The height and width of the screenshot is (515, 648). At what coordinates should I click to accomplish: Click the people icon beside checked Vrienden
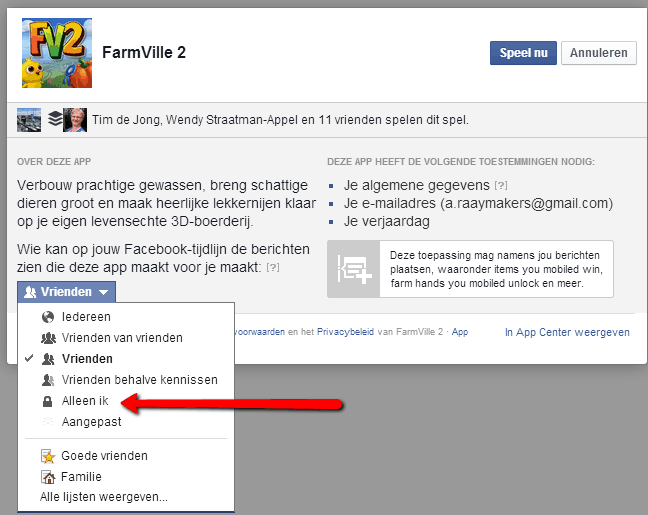pyautogui.click(x=48, y=359)
